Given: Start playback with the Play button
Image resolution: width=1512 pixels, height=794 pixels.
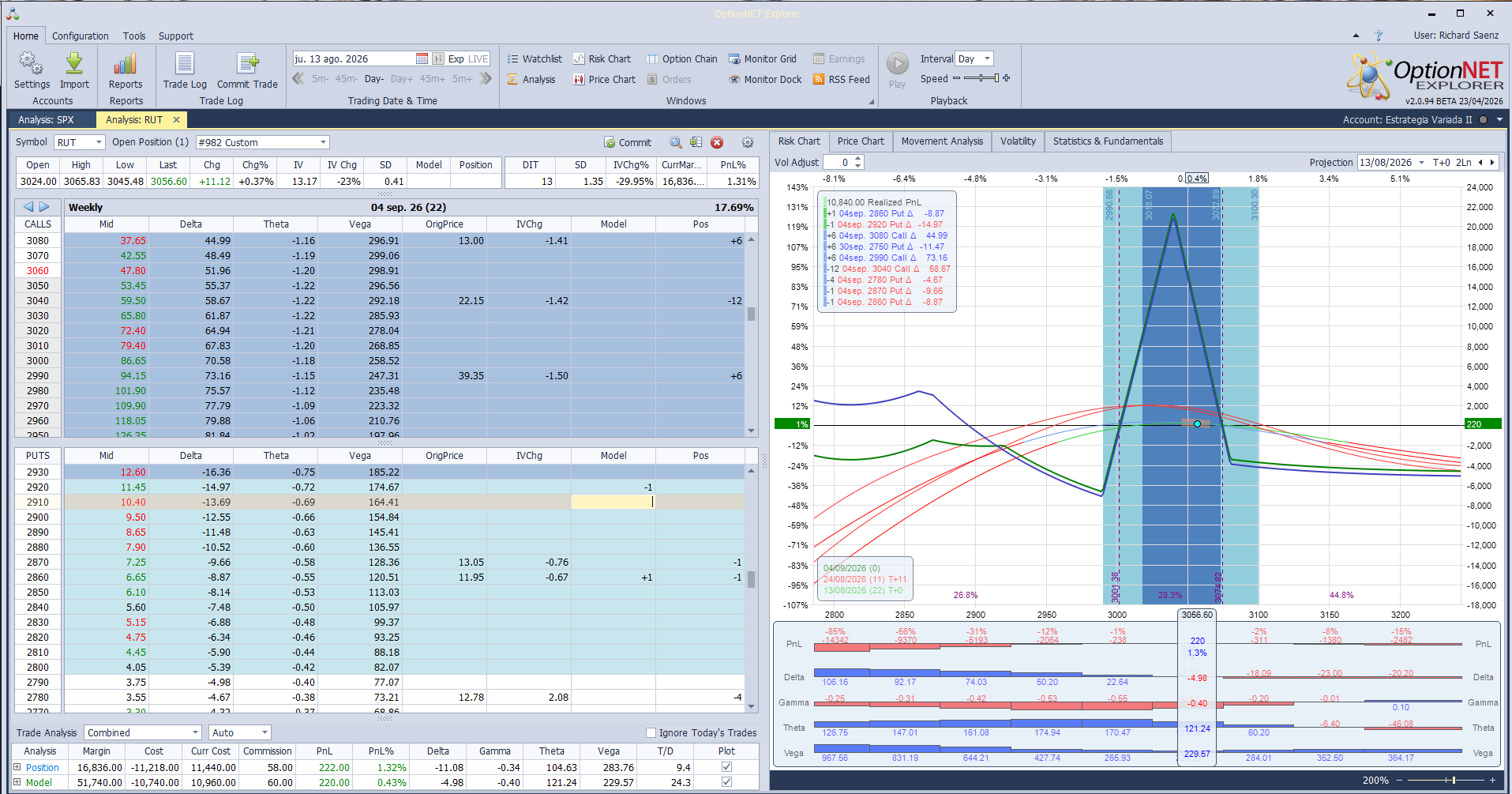Looking at the screenshot, I should pos(897,70).
